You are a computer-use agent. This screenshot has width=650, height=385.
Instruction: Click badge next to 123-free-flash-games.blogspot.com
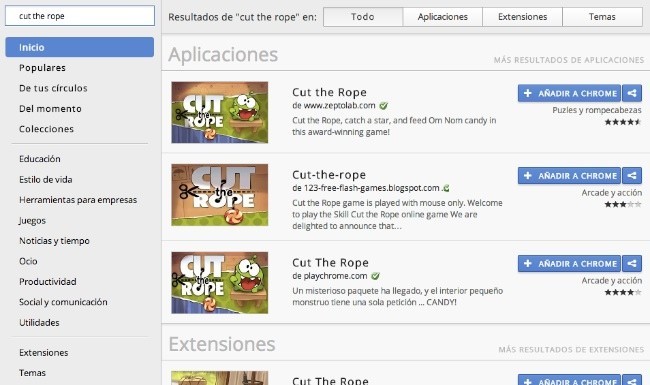click(x=446, y=188)
